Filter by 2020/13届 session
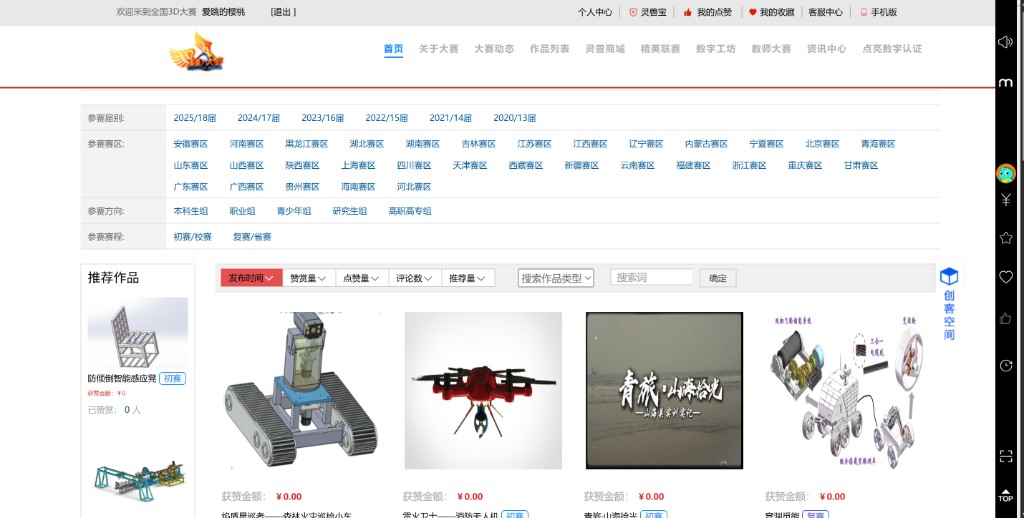1024x518 pixels. [x=515, y=118]
